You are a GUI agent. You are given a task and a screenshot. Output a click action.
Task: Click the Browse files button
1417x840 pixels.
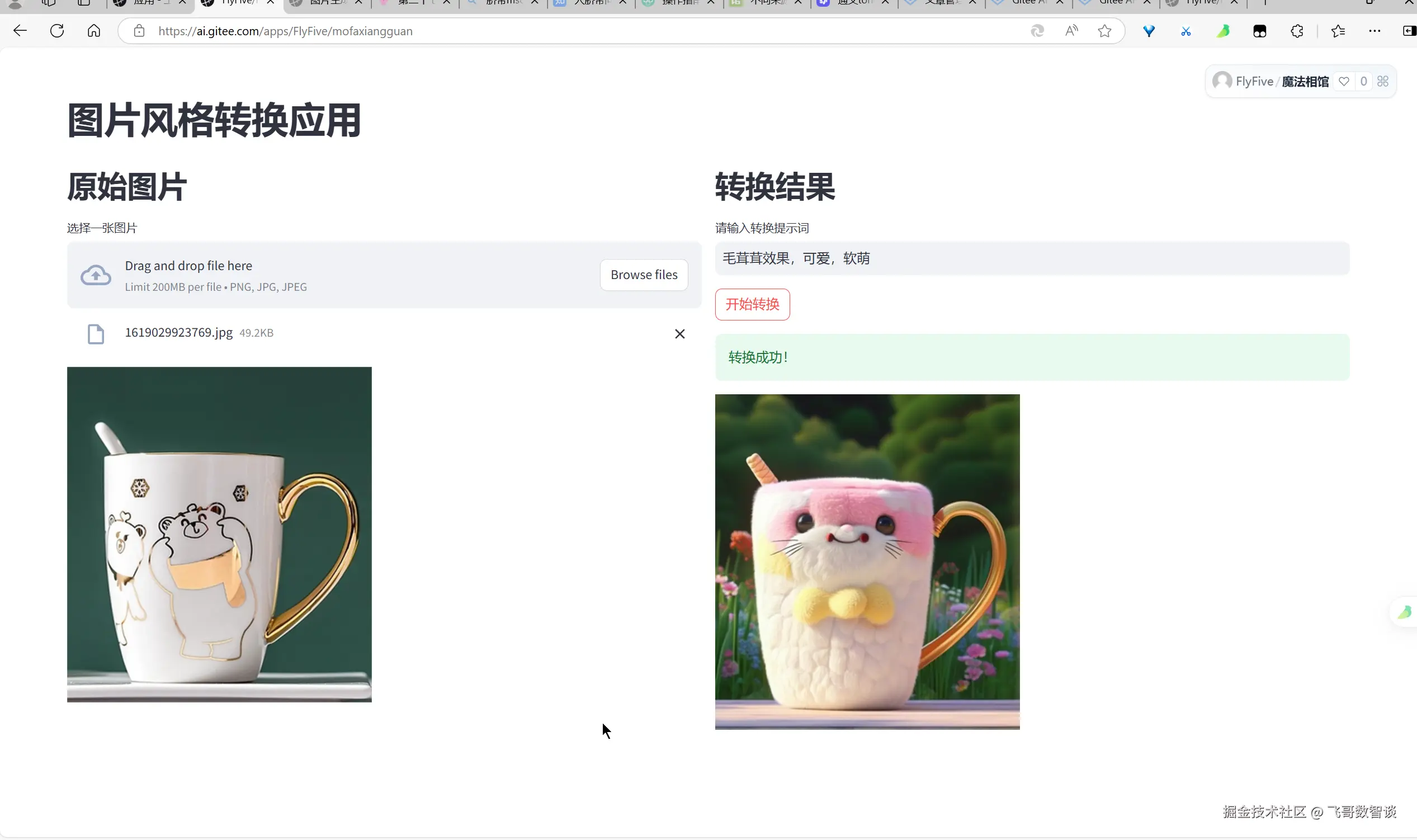click(644, 274)
